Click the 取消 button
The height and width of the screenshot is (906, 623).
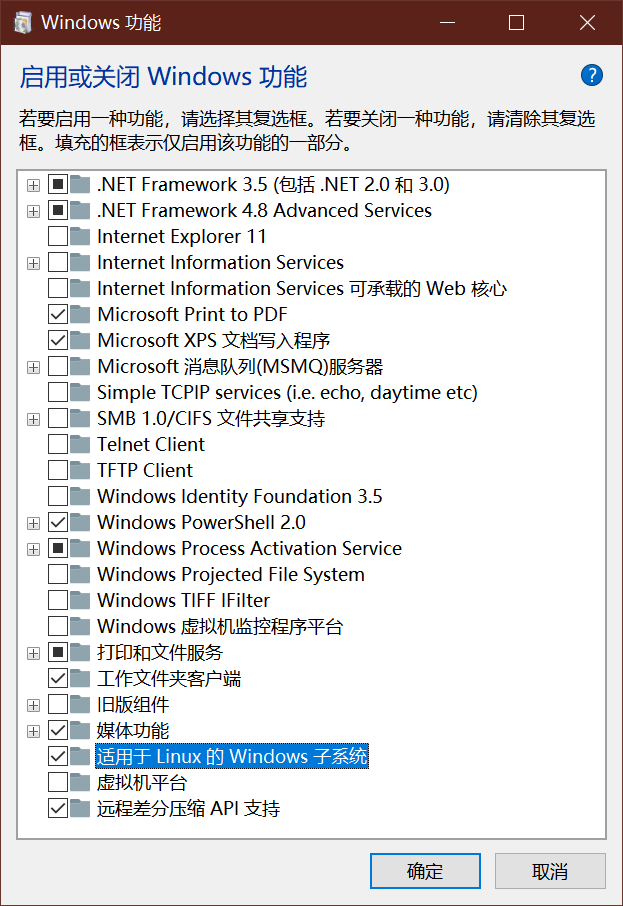point(550,871)
